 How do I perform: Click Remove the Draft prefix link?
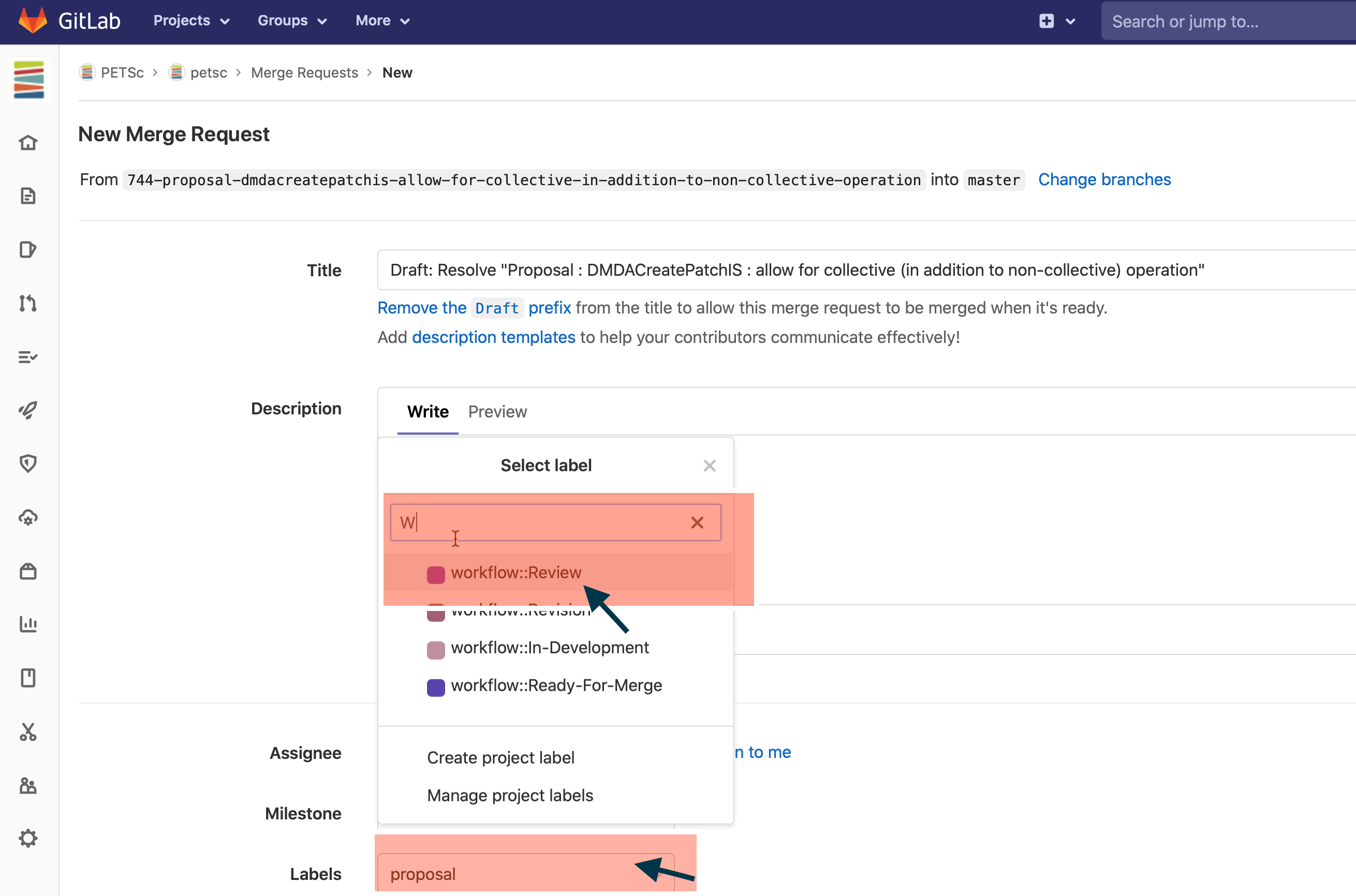click(x=474, y=308)
